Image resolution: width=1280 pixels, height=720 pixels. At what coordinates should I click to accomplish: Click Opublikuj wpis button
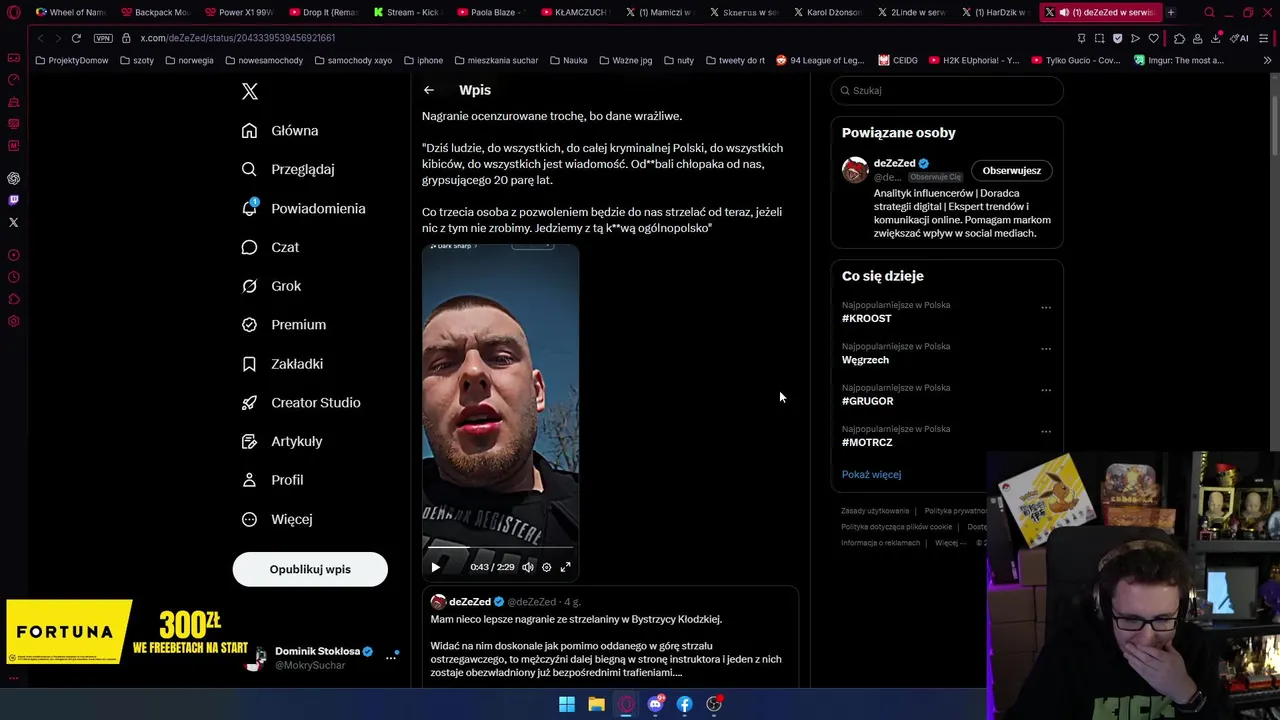point(310,569)
